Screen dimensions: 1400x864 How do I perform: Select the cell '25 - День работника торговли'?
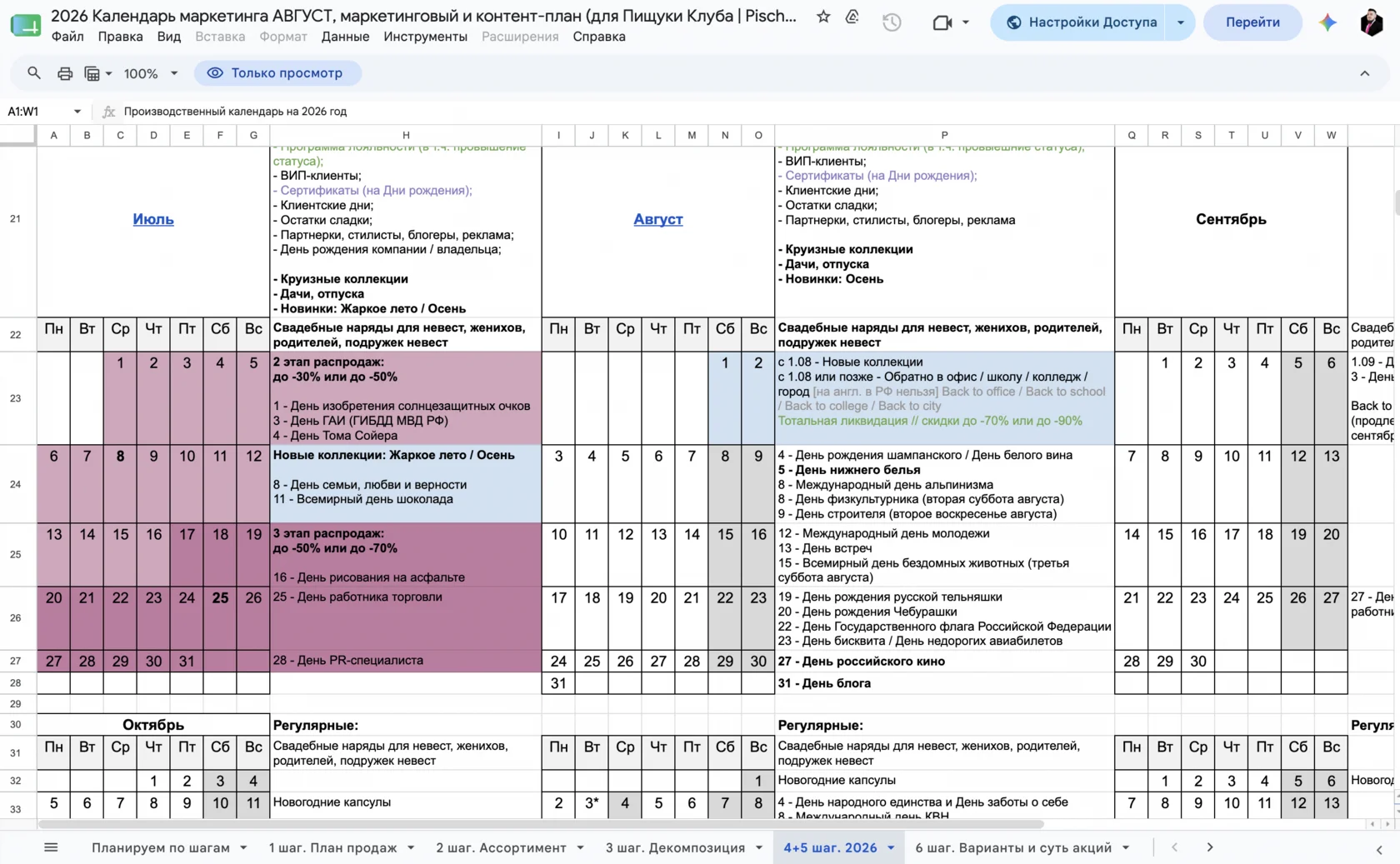406,618
